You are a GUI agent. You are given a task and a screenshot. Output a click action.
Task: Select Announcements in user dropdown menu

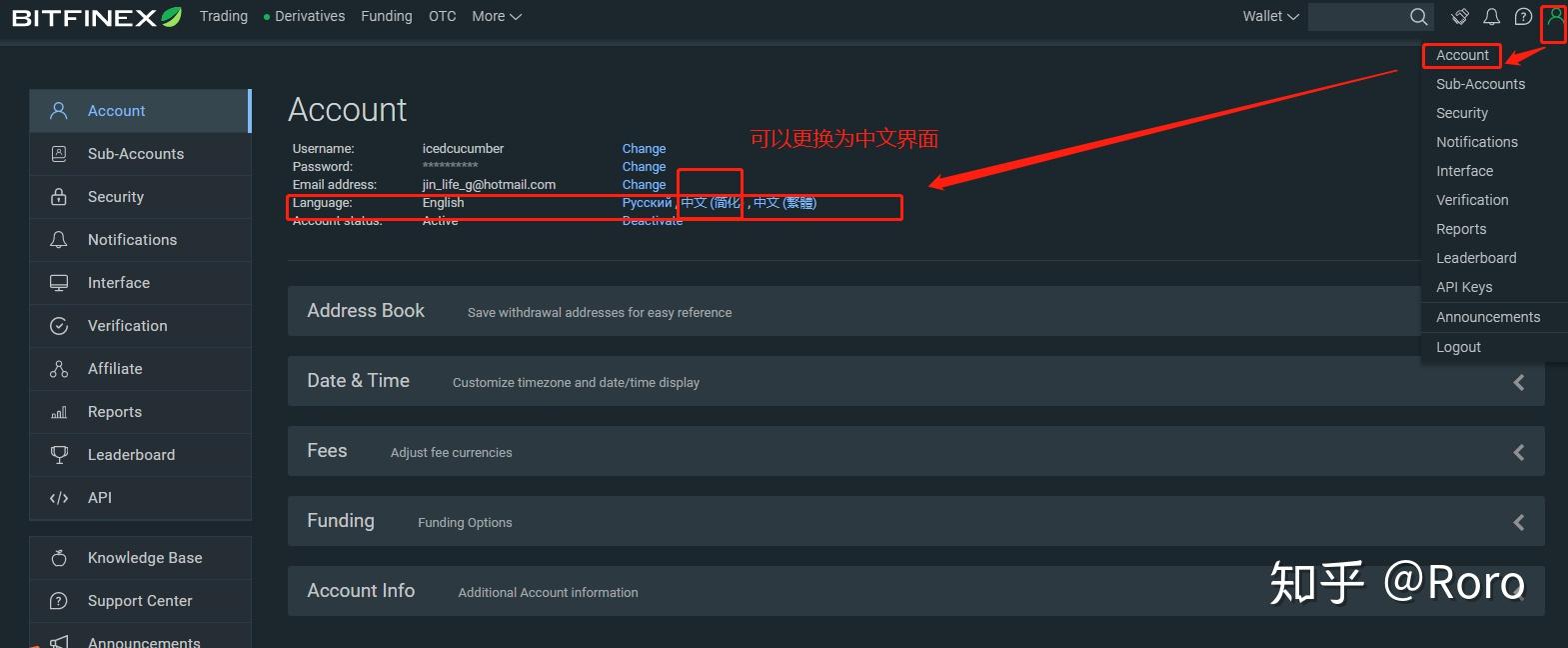[1488, 317]
